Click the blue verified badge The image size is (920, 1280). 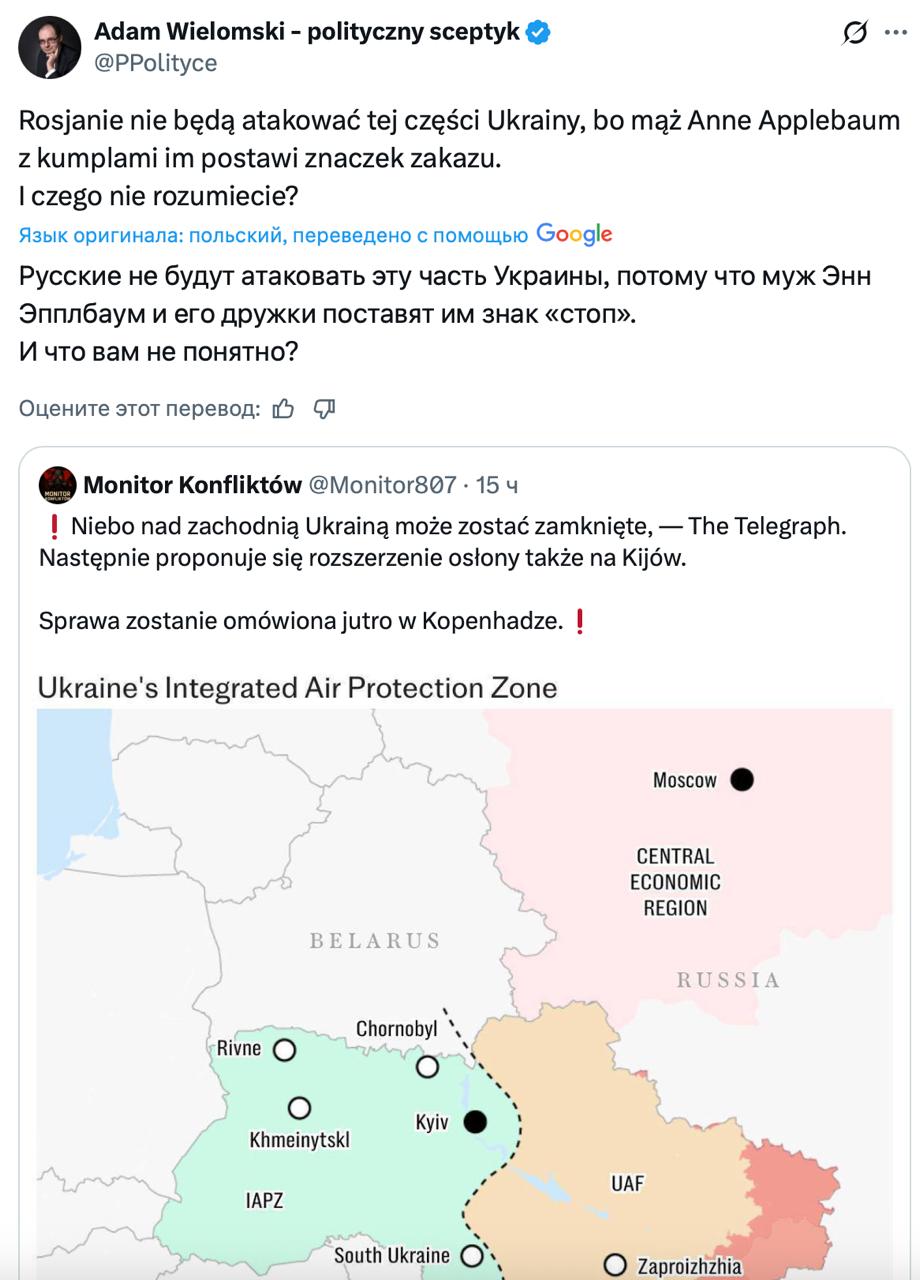coord(539,32)
